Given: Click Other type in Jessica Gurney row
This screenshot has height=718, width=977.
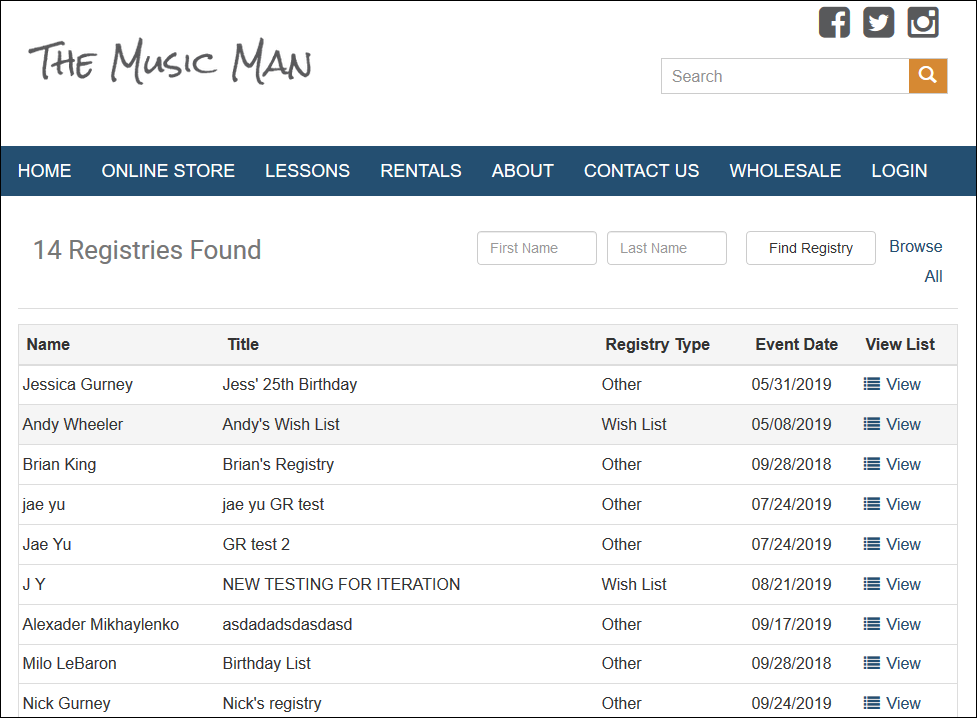Looking at the screenshot, I should point(621,384).
